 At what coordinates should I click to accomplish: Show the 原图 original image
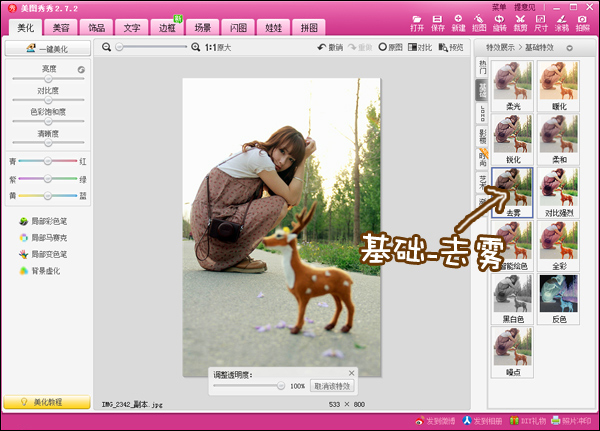pos(390,47)
